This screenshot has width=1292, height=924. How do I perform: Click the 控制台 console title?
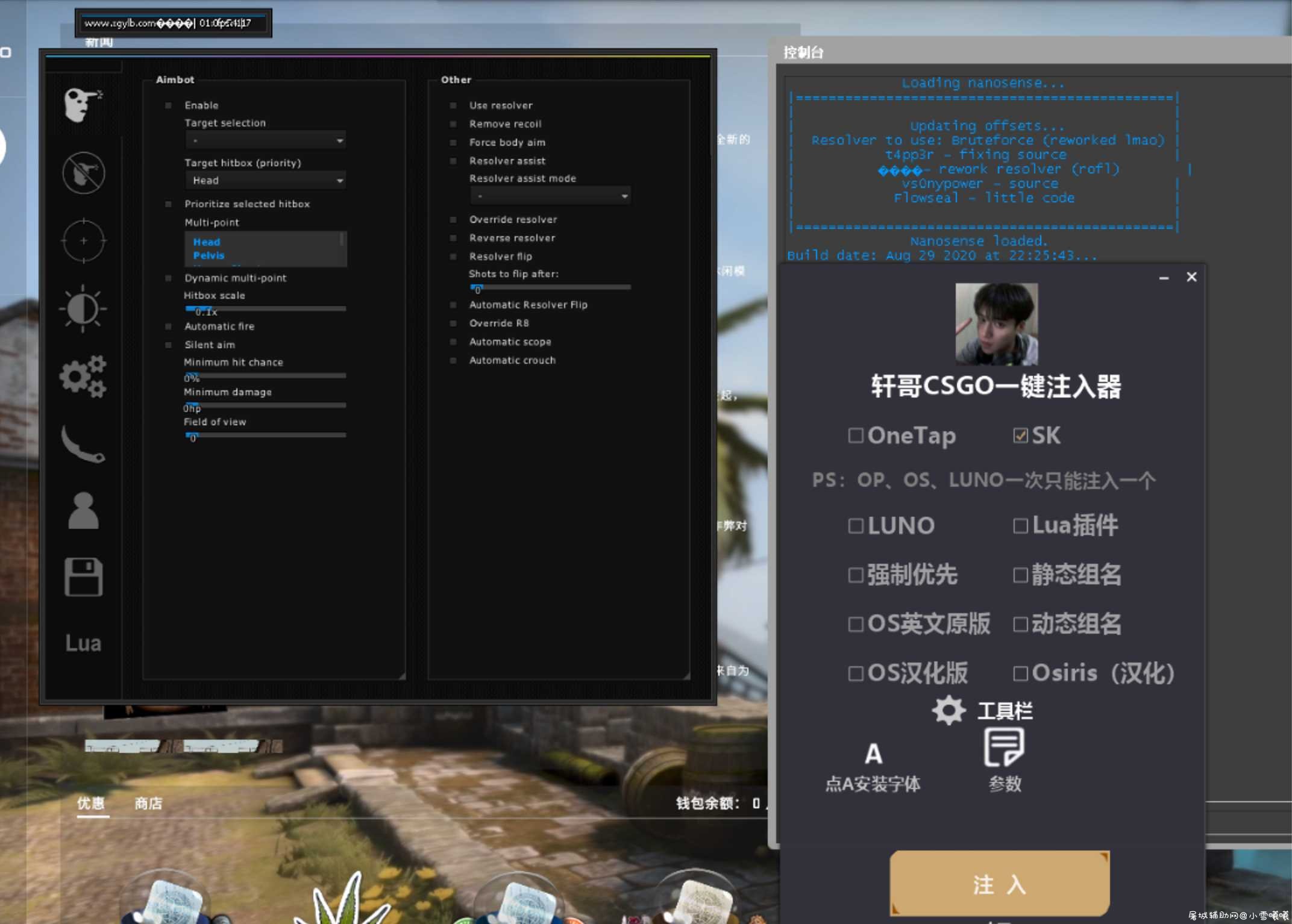coord(803,52)
